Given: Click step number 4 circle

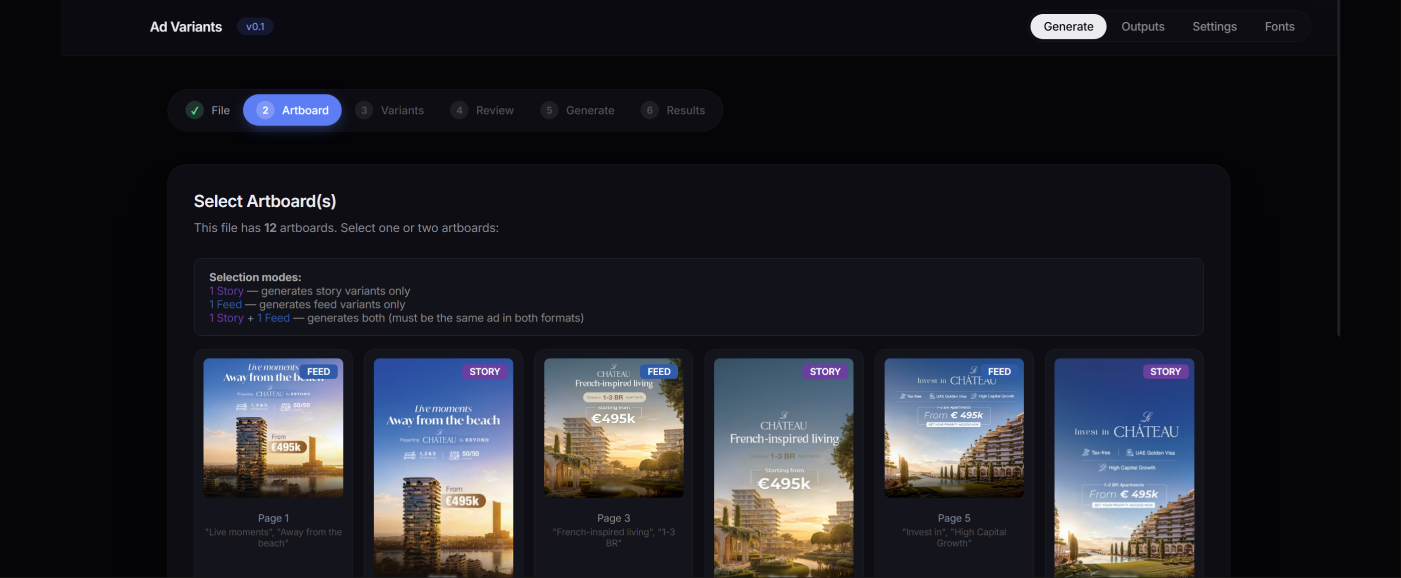Looking at the screenshot, I should tap(459, 110).
